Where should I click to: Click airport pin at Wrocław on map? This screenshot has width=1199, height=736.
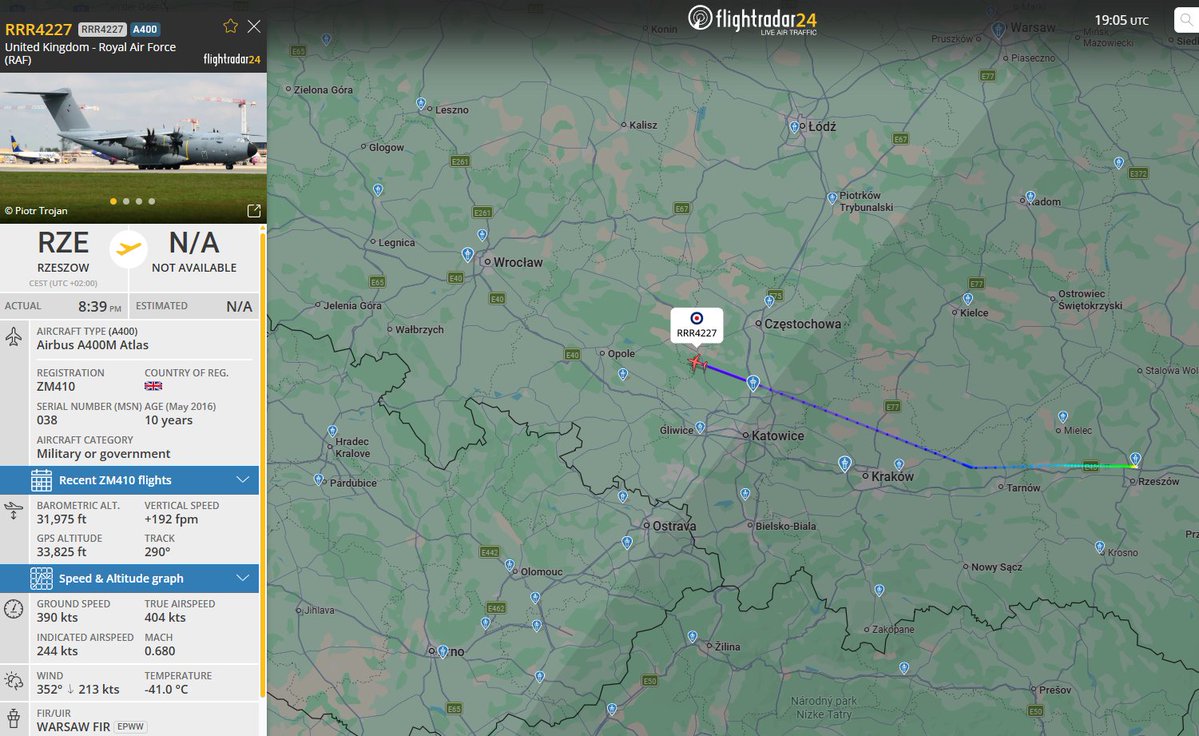tap(468, 255)
